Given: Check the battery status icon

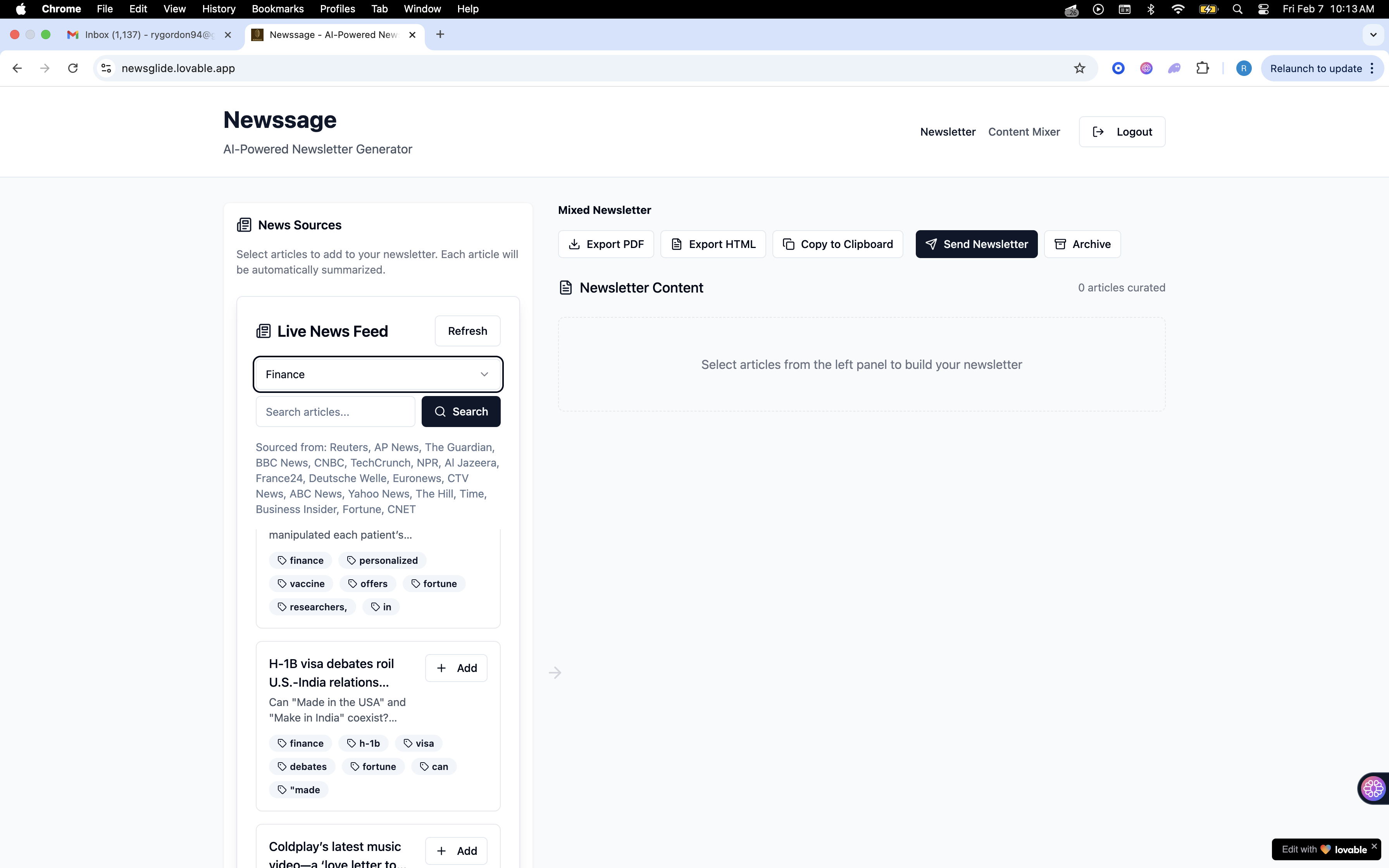Looking at the screenshot, I should (x=1208, y=9).
